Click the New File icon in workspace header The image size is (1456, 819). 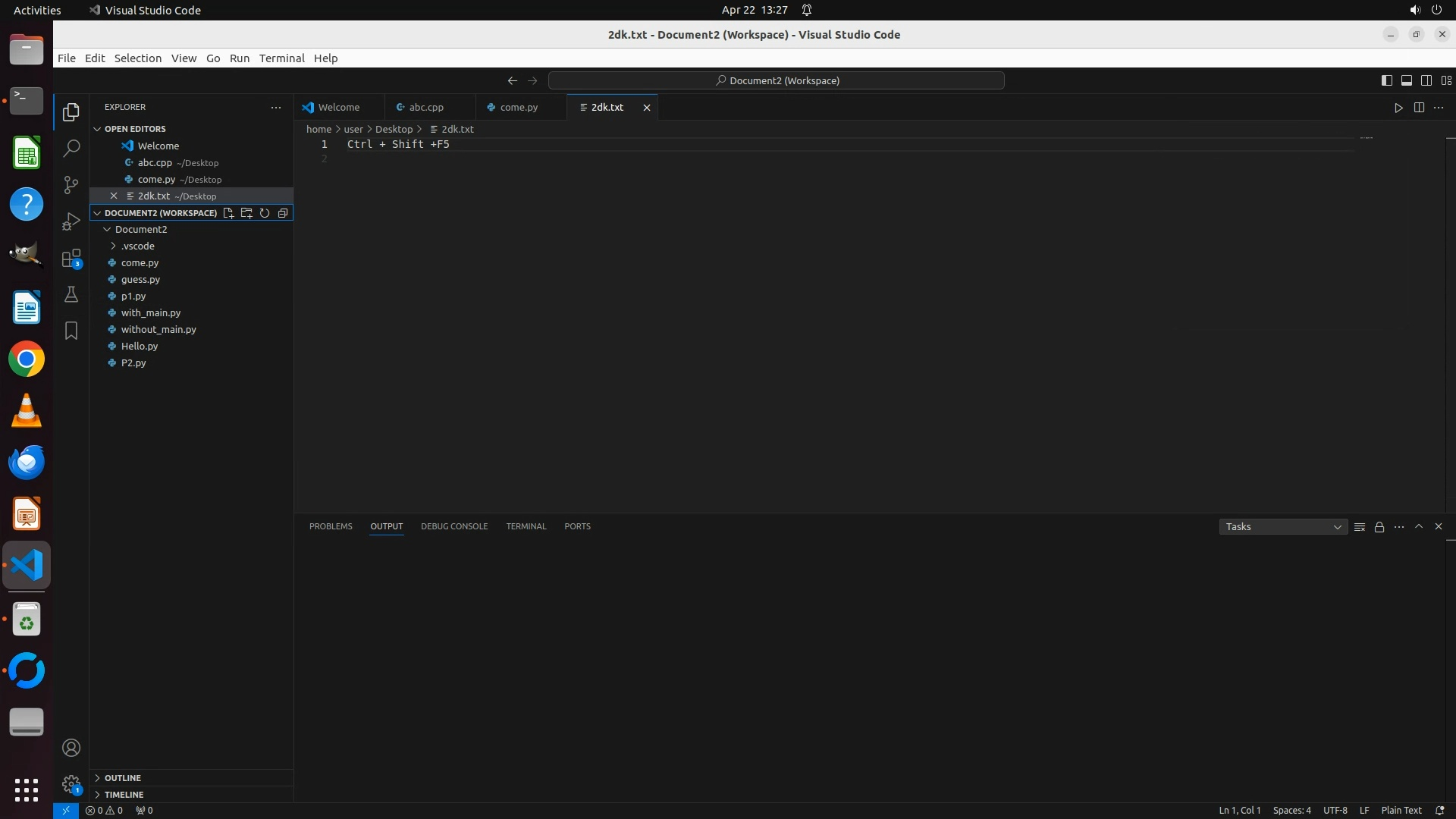(228, 213)
